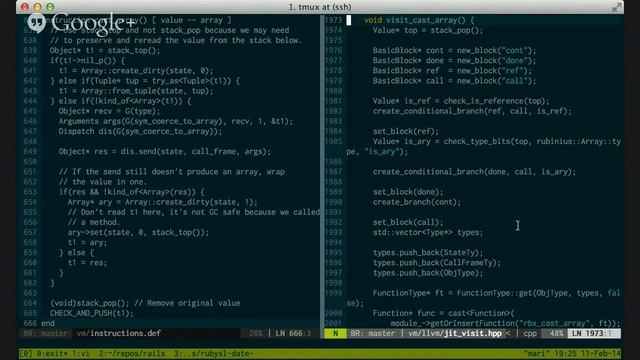Click the N normal mode indicator

(336, 333)
